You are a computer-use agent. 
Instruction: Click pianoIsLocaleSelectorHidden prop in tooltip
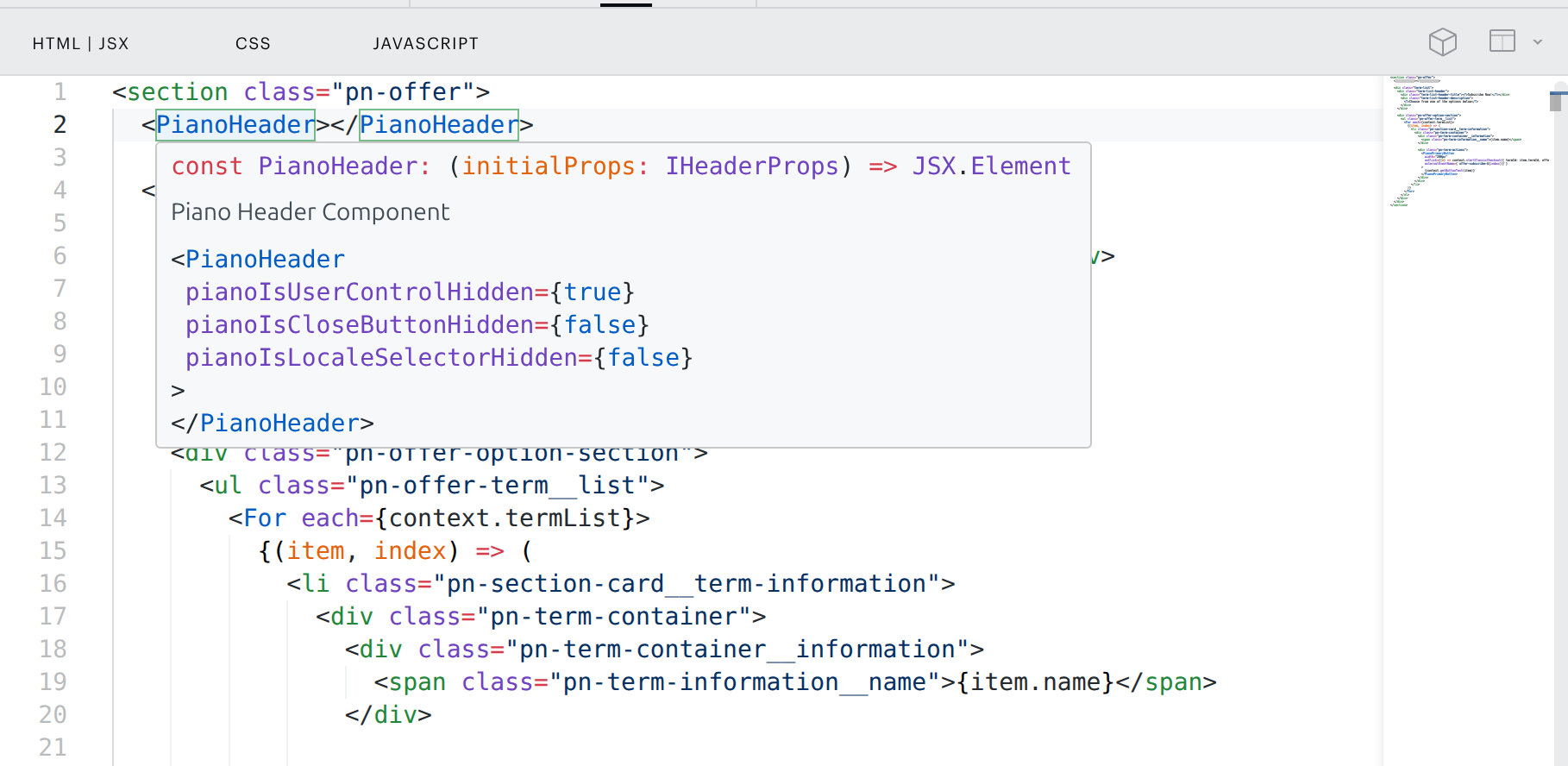click(x=381, y=357)
